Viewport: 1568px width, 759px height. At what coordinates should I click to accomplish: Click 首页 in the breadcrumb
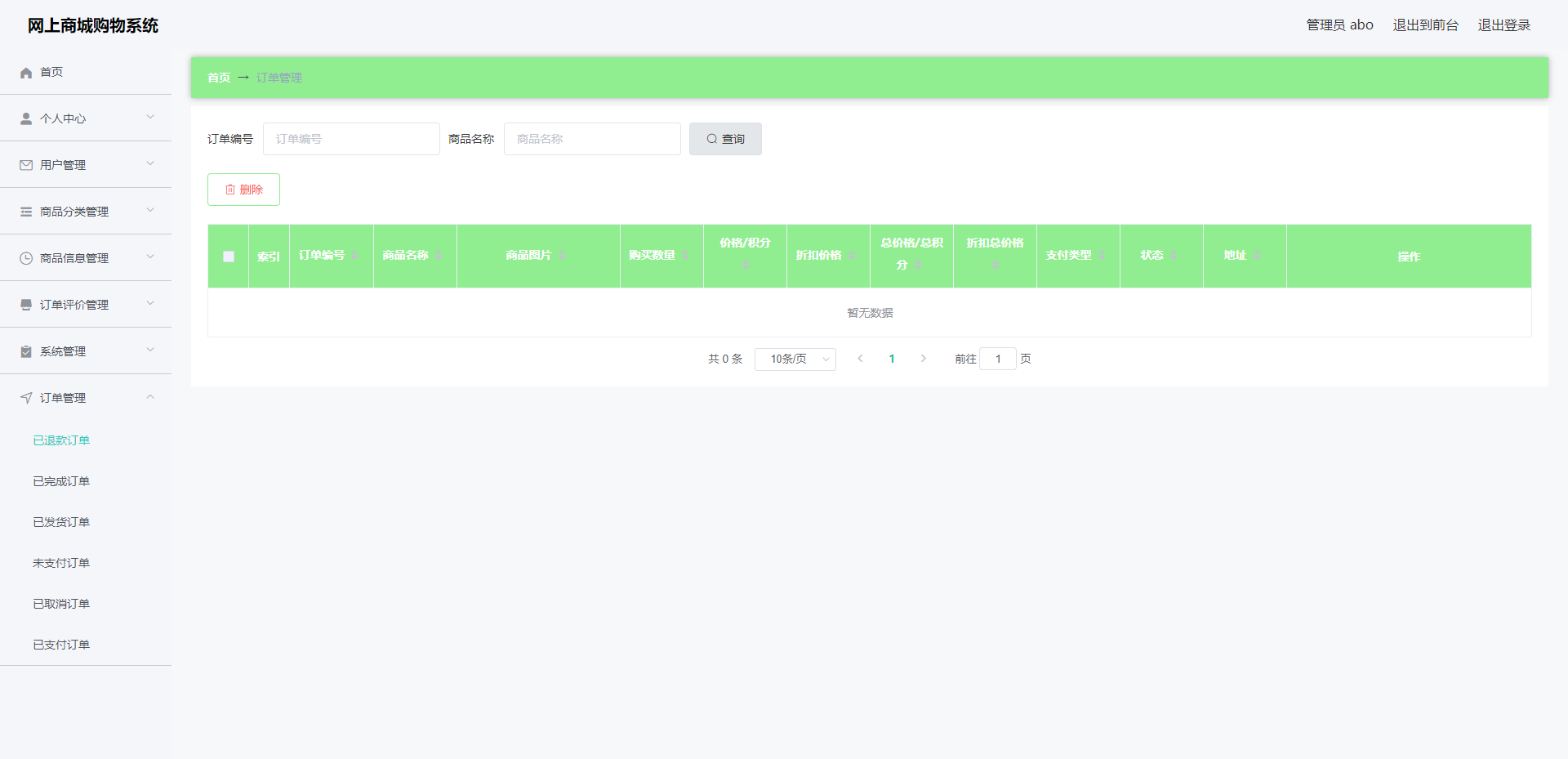pos(219,78)
